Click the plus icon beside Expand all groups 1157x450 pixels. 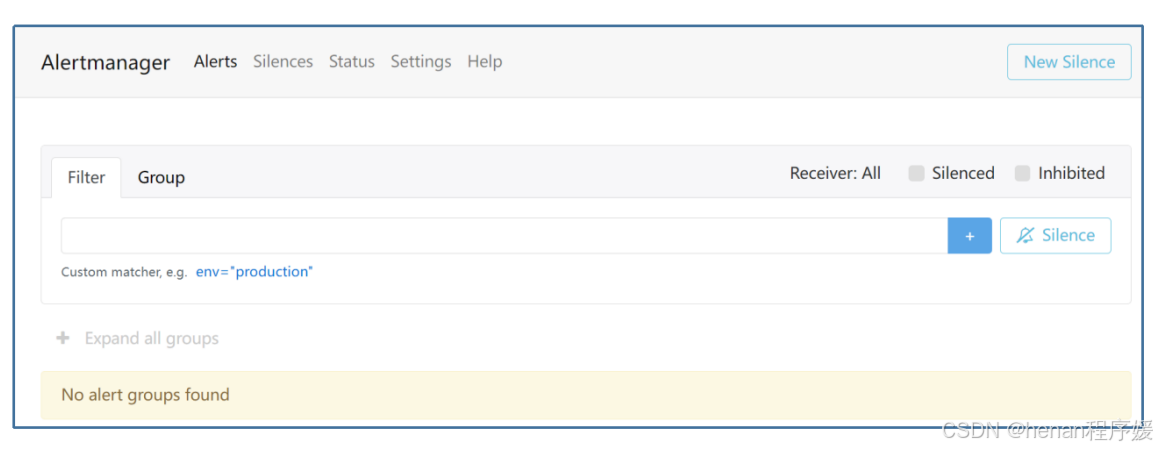tap(63, 339)
